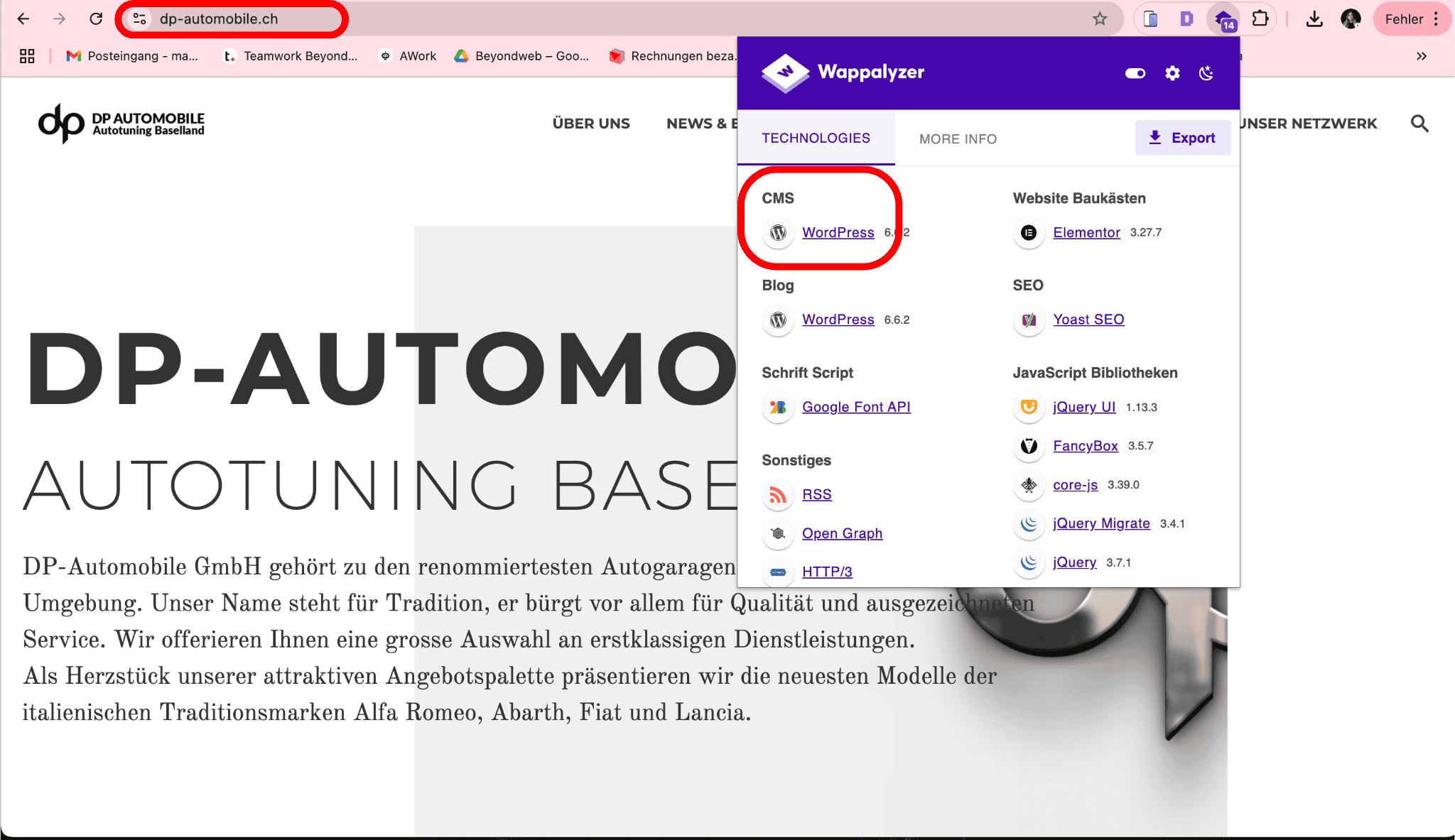Open the WordPress link under Blog
This screenshot has height=840, width=1455.
tap(838, 320)
